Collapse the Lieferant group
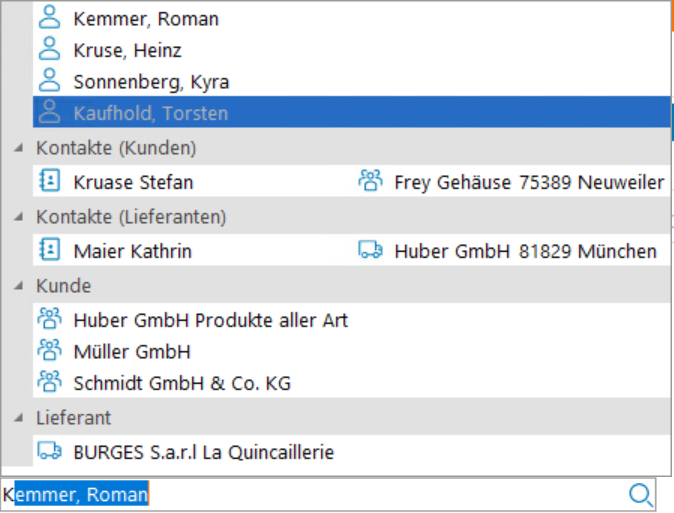The width and height of the screenshot is (674, 513). click(19, 418)
